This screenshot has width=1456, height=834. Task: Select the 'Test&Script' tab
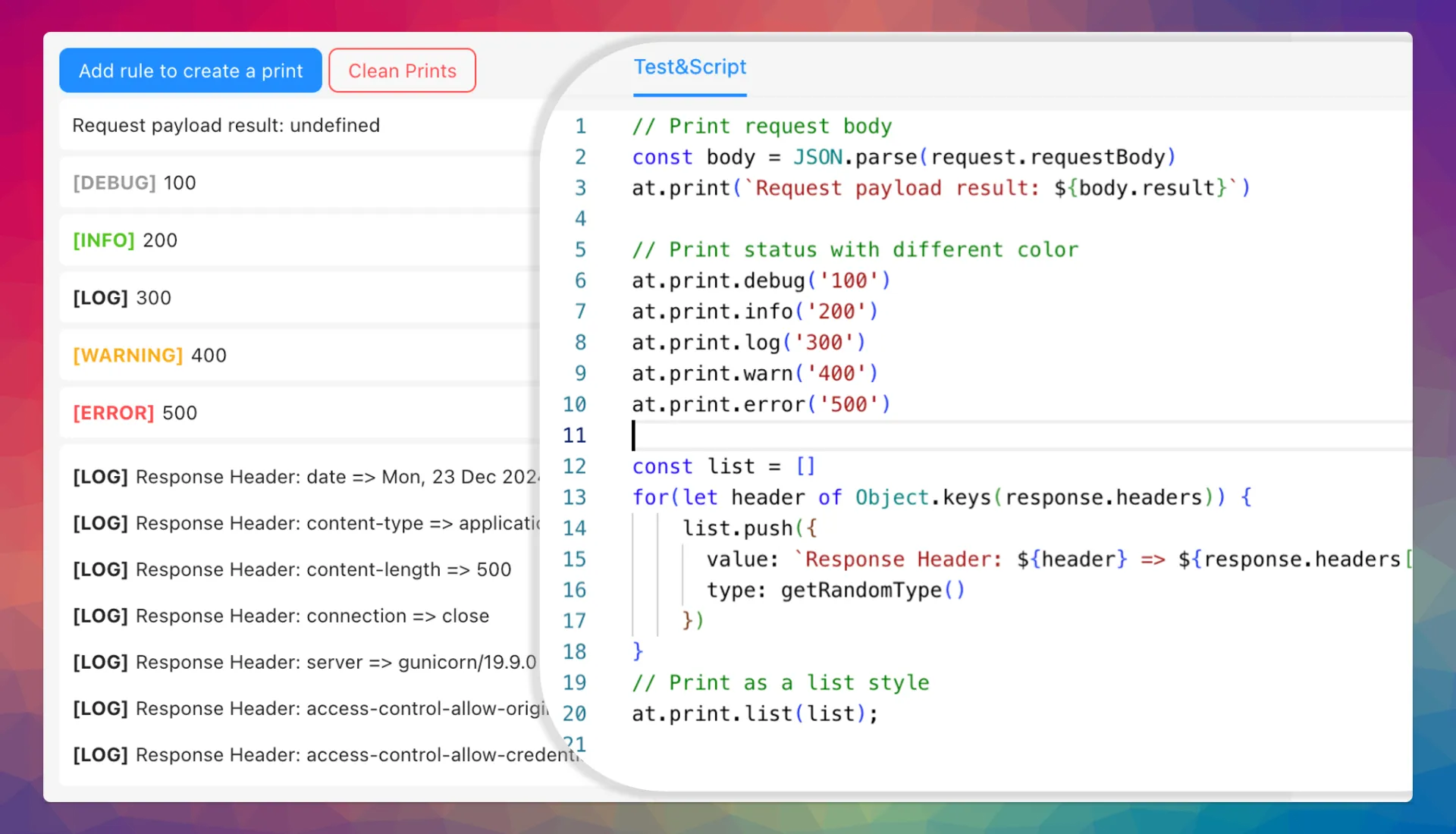tap(690, 67)
